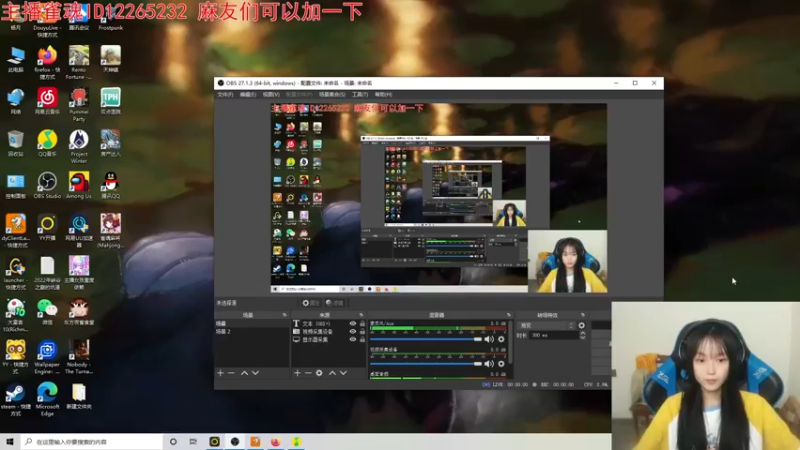This screenshot has width=800, height=450.
Task: Move the selected scene down
Action: 256,373
